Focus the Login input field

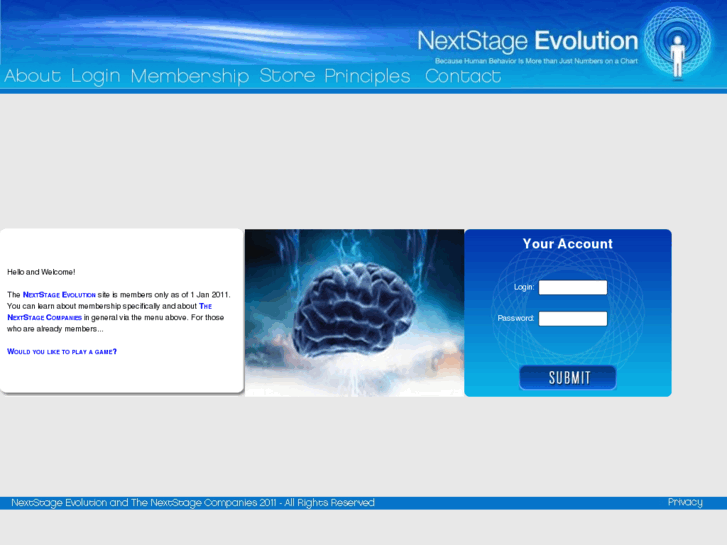573,288
